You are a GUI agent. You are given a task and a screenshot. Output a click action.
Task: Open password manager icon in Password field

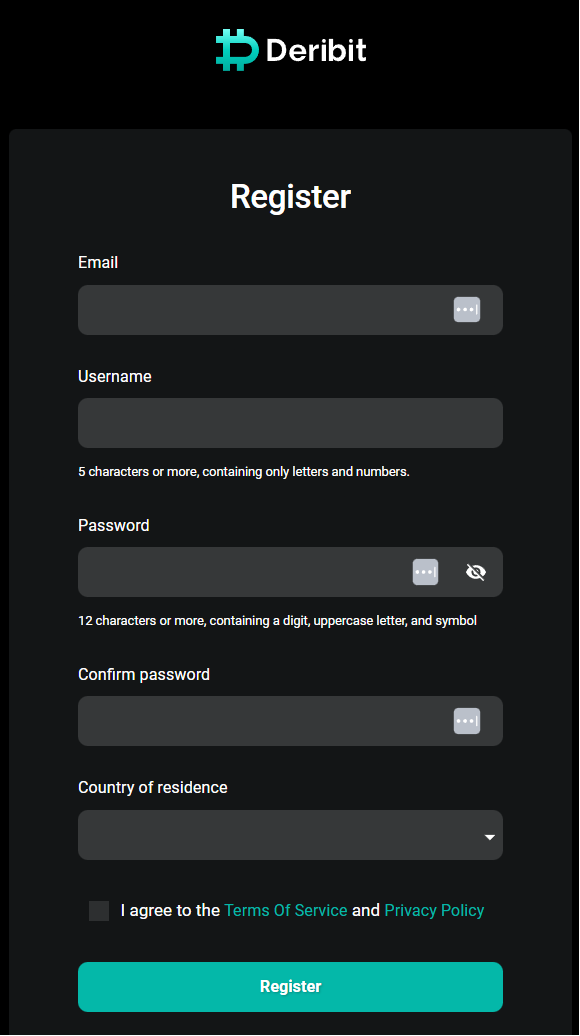[x=425, y=572]
